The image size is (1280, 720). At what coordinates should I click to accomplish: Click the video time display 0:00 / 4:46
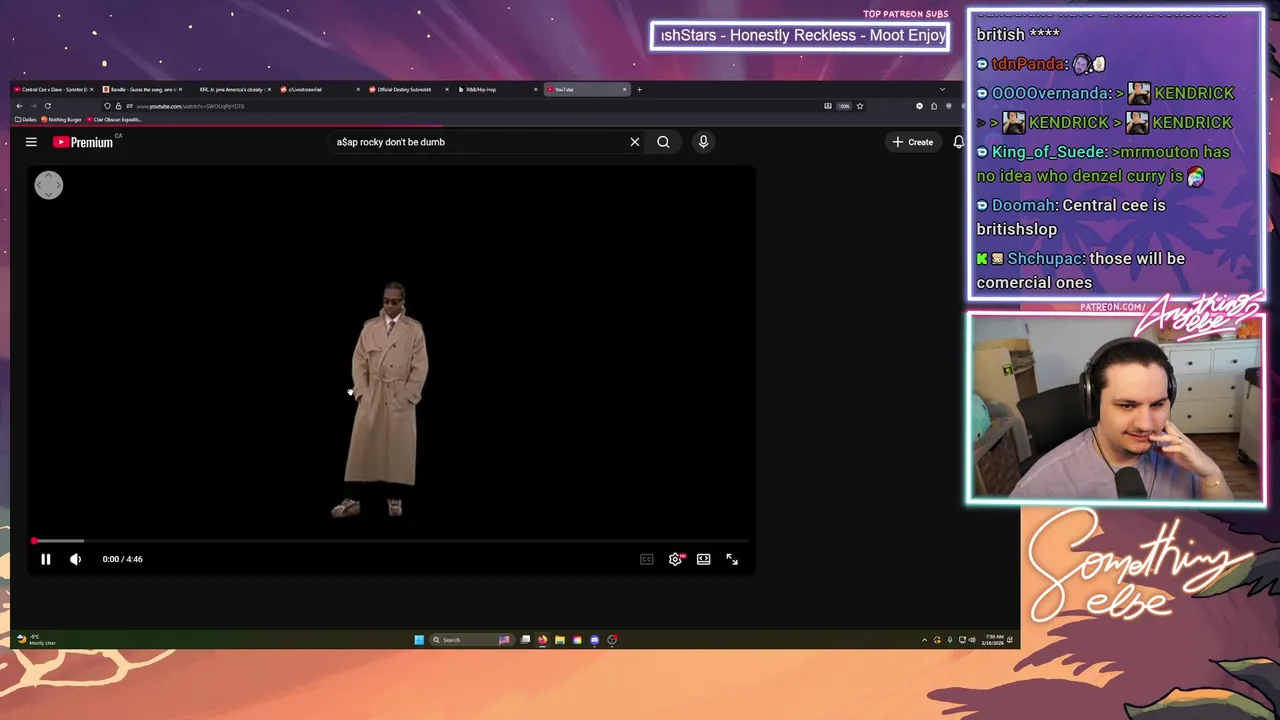pos(122,559)
